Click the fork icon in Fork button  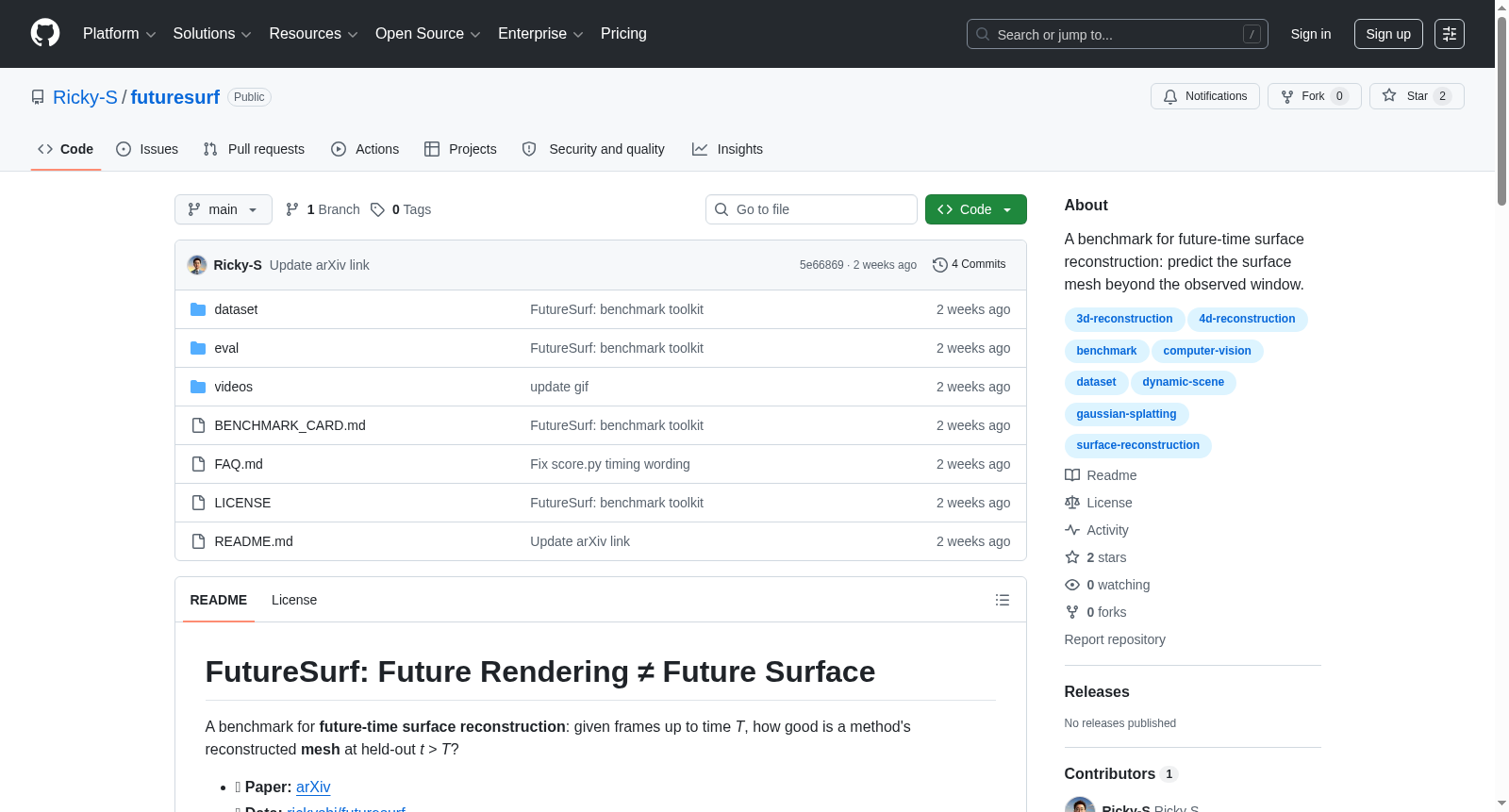pyautogui.click(x=1287, y=96)
